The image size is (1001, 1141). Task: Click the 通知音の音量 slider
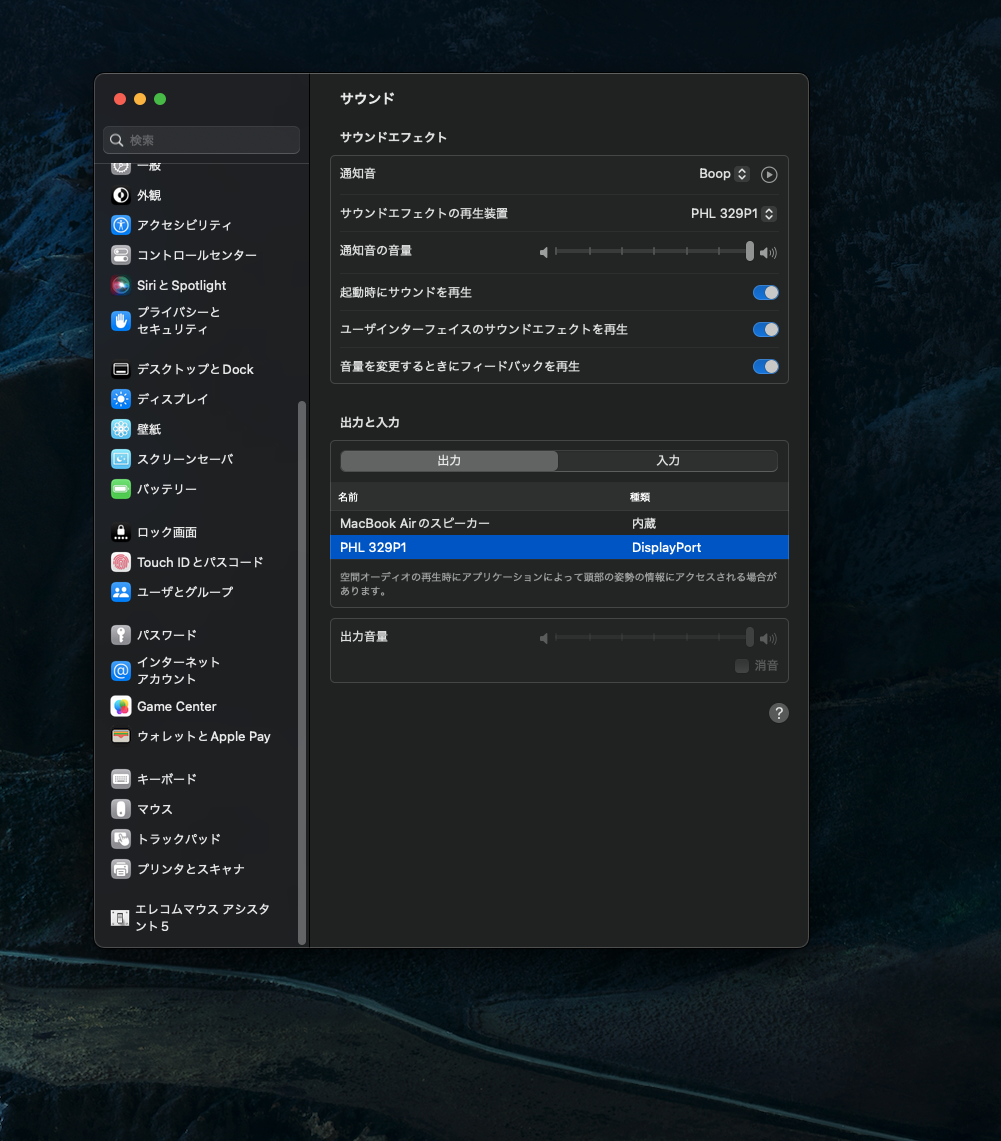click(651, 252)
